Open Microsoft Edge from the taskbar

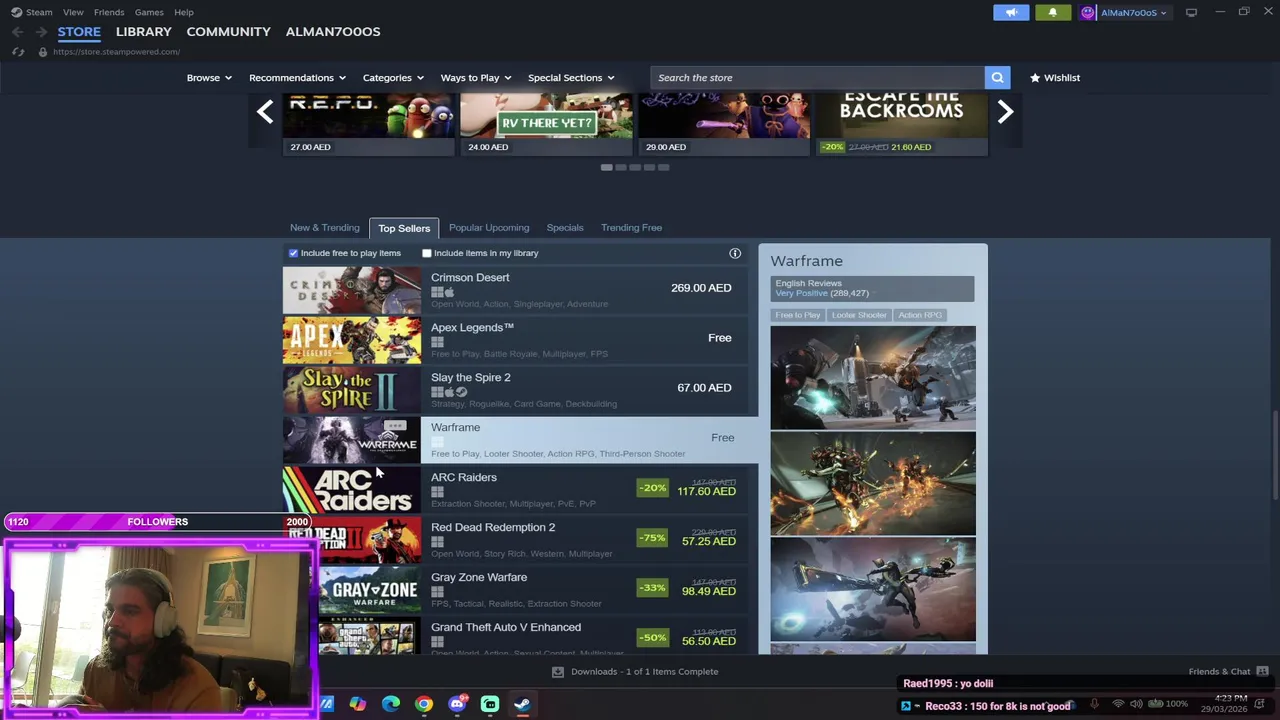click(391, 704)
